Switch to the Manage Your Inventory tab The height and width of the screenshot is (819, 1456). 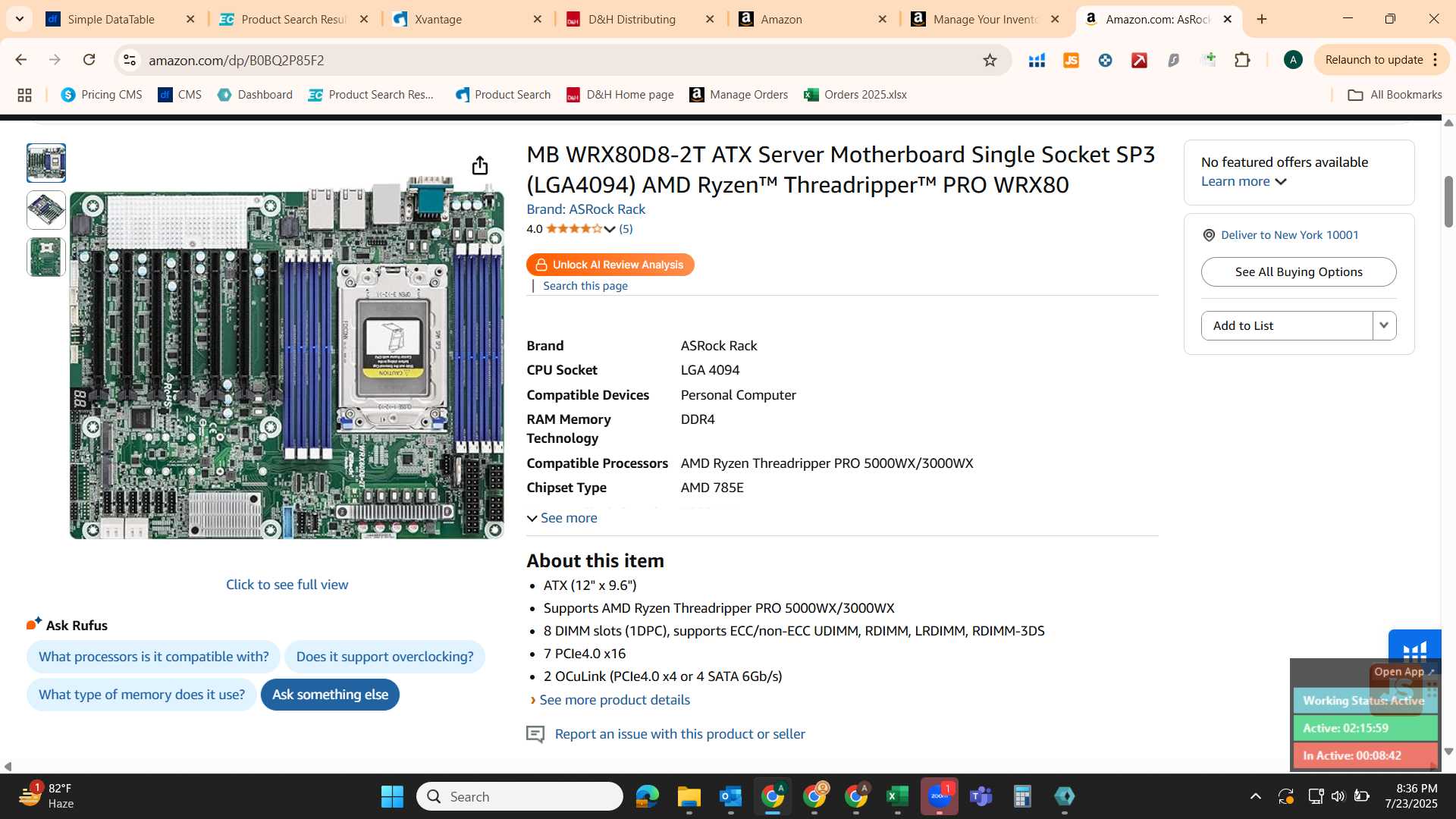pos(987,19)
